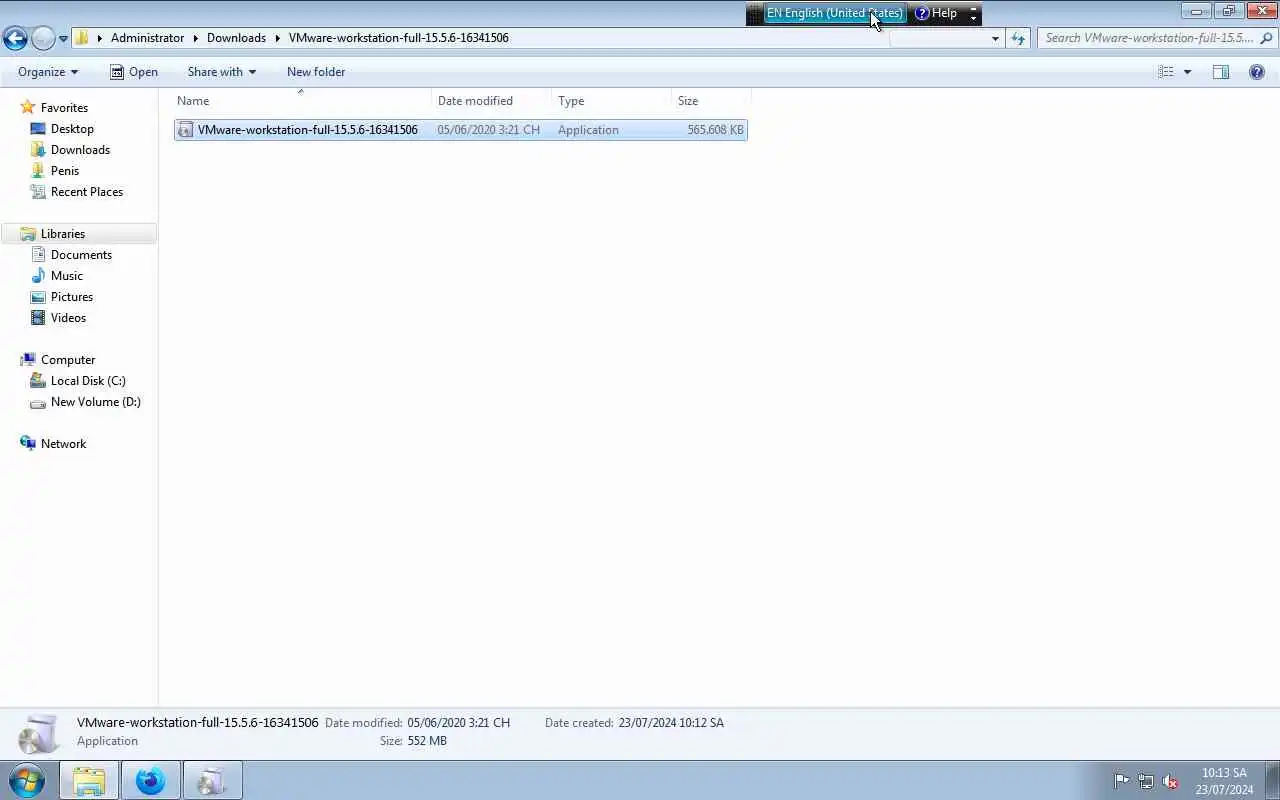Screen dimensions: 1280x800
Task: Click the Back navigation arrow
Action: [15, 38]
